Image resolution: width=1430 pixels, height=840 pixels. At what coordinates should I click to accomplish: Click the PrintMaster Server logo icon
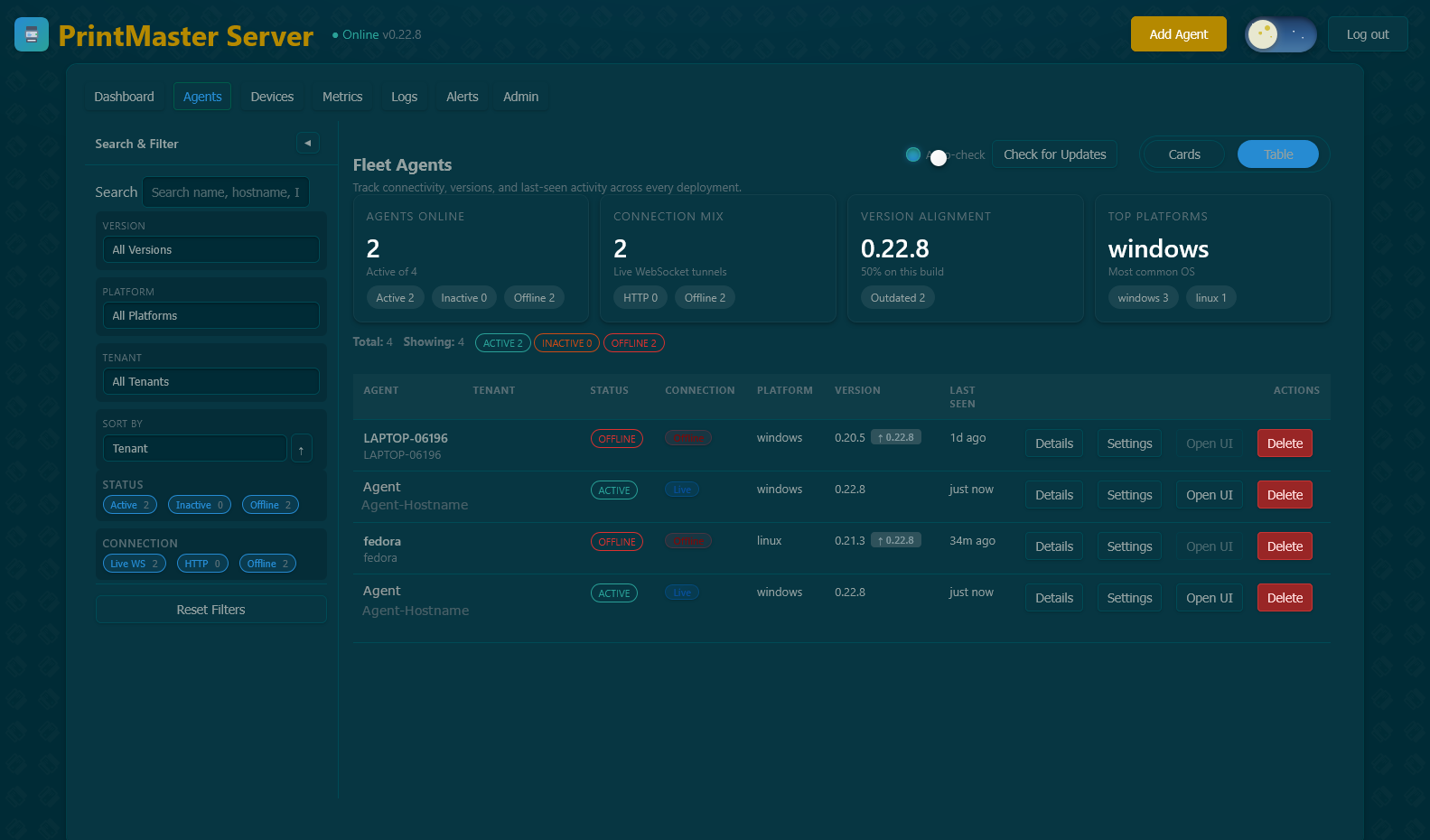click(32, 34)
